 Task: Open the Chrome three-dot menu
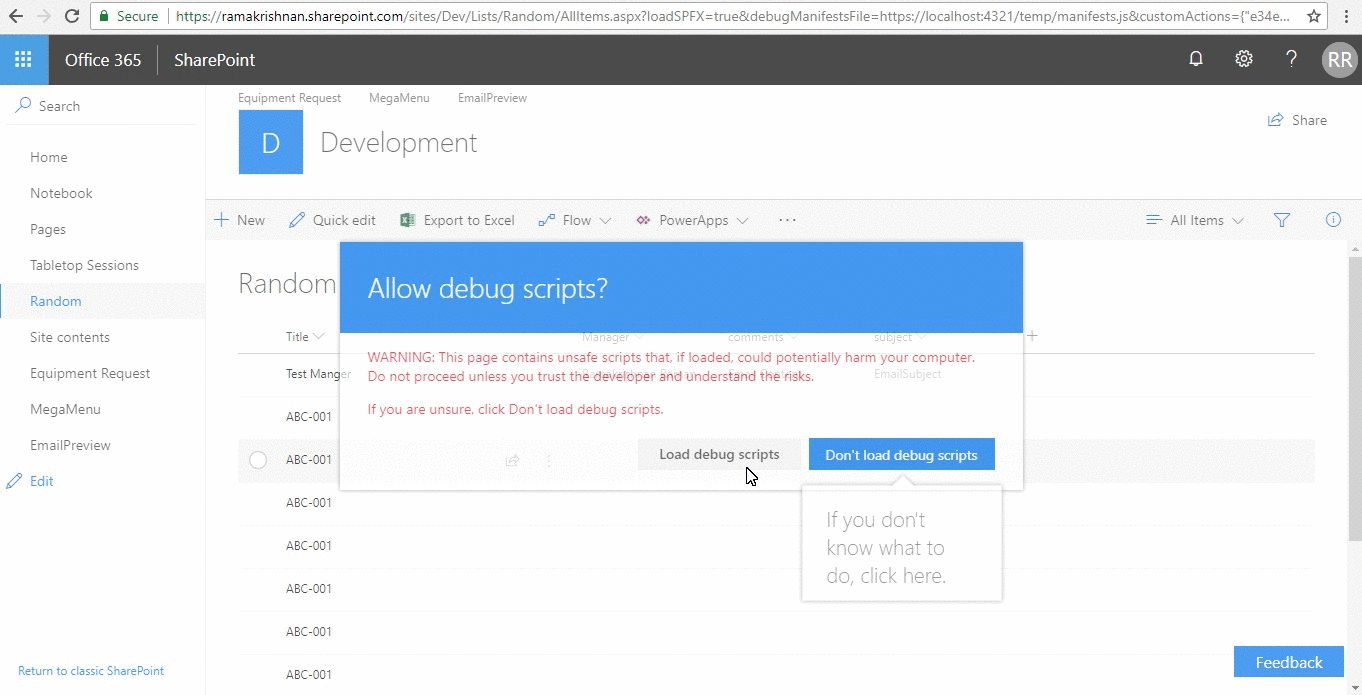[x=1347, y=16]
